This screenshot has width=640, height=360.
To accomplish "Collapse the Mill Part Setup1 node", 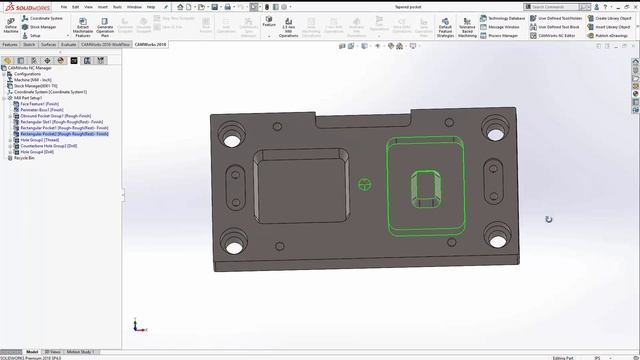I will pos(4,98).
